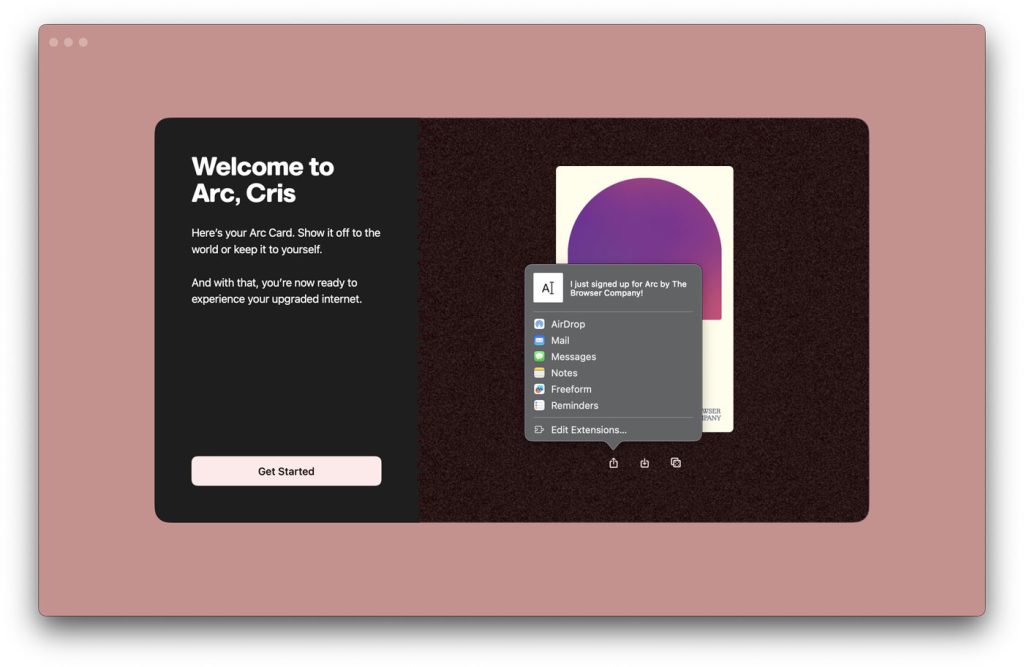Click the Reminders app icon in share menu
The height and width of the screenshot is (667, 1024).
tap(539, 406)
